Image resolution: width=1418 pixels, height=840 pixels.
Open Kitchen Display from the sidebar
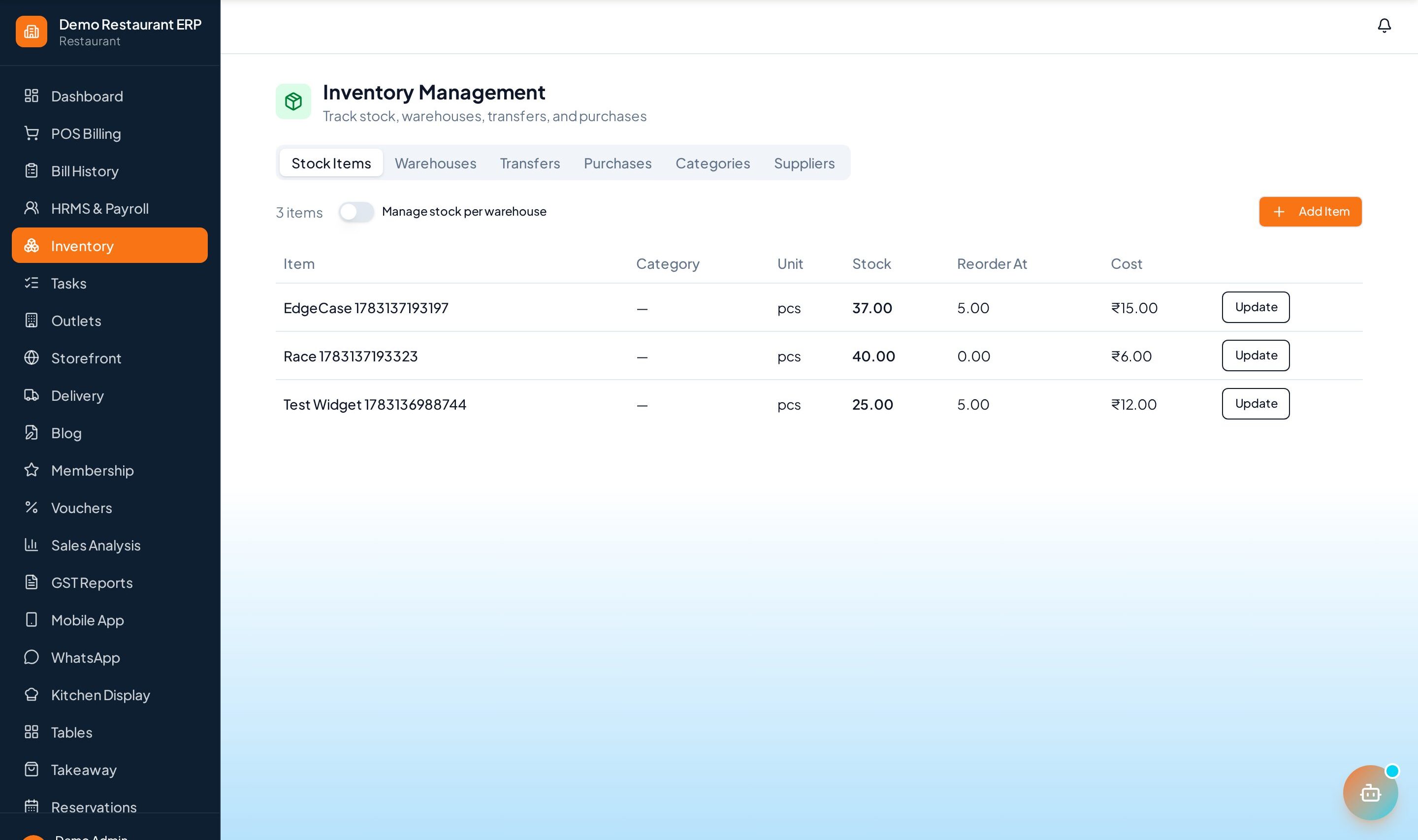pos(109,695)
